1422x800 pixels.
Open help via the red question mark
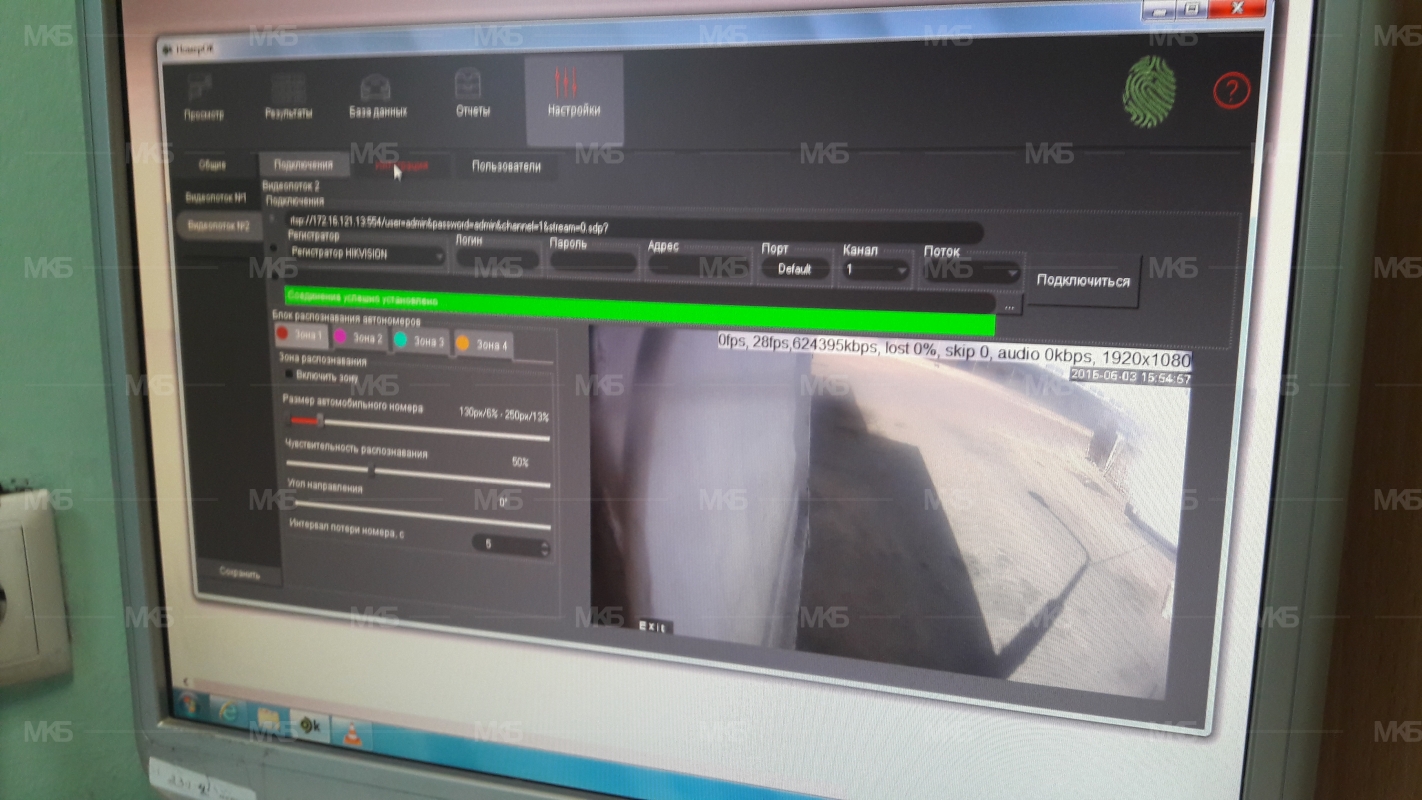coord(1231,92)
